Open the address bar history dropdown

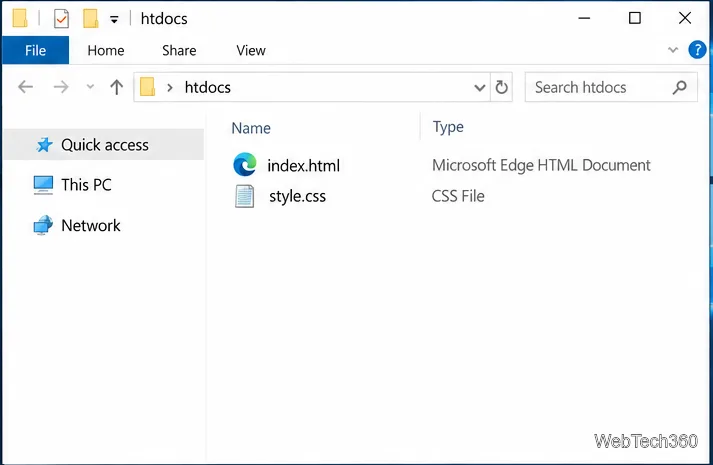point(479,87)
